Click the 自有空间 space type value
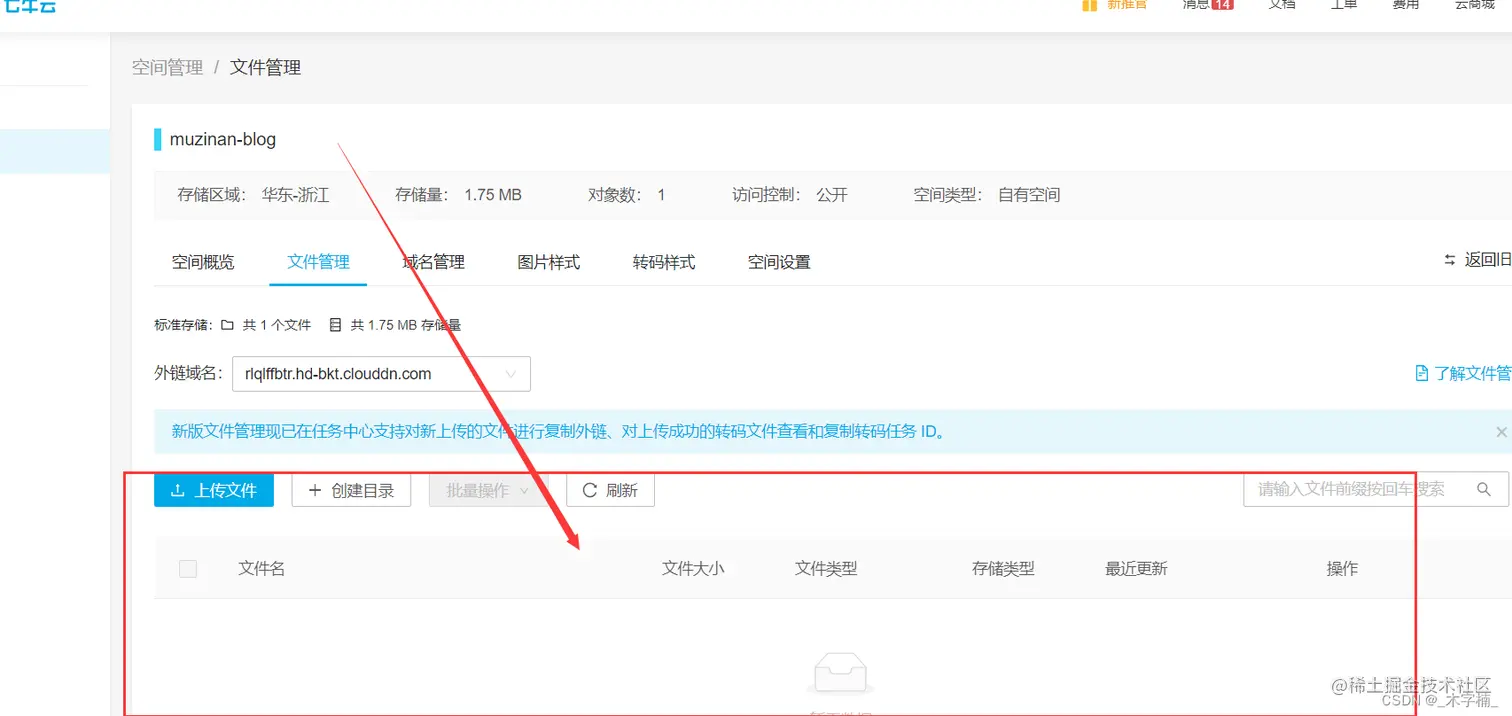This screenshot has height=716, width=1512. tap(1029, 195)
